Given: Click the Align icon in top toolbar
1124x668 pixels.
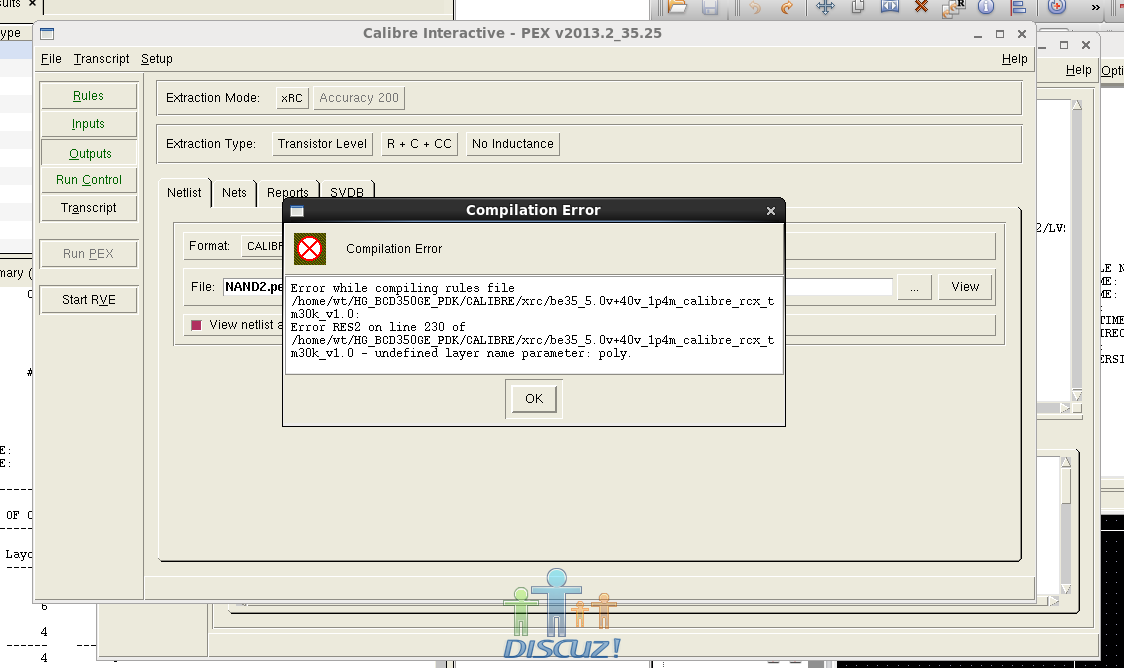Looking at the screenshot, I should point(1019,7).
